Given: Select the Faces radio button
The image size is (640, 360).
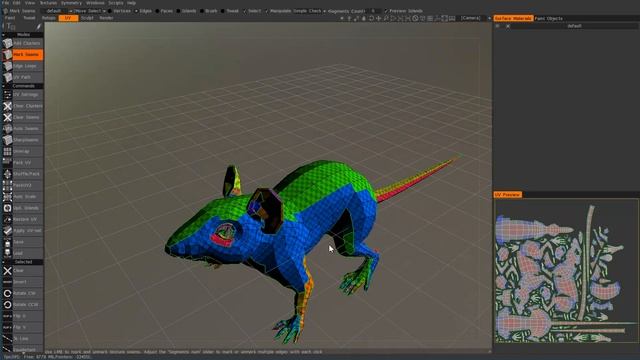Looking at the screenshot, I should (158, 11).
